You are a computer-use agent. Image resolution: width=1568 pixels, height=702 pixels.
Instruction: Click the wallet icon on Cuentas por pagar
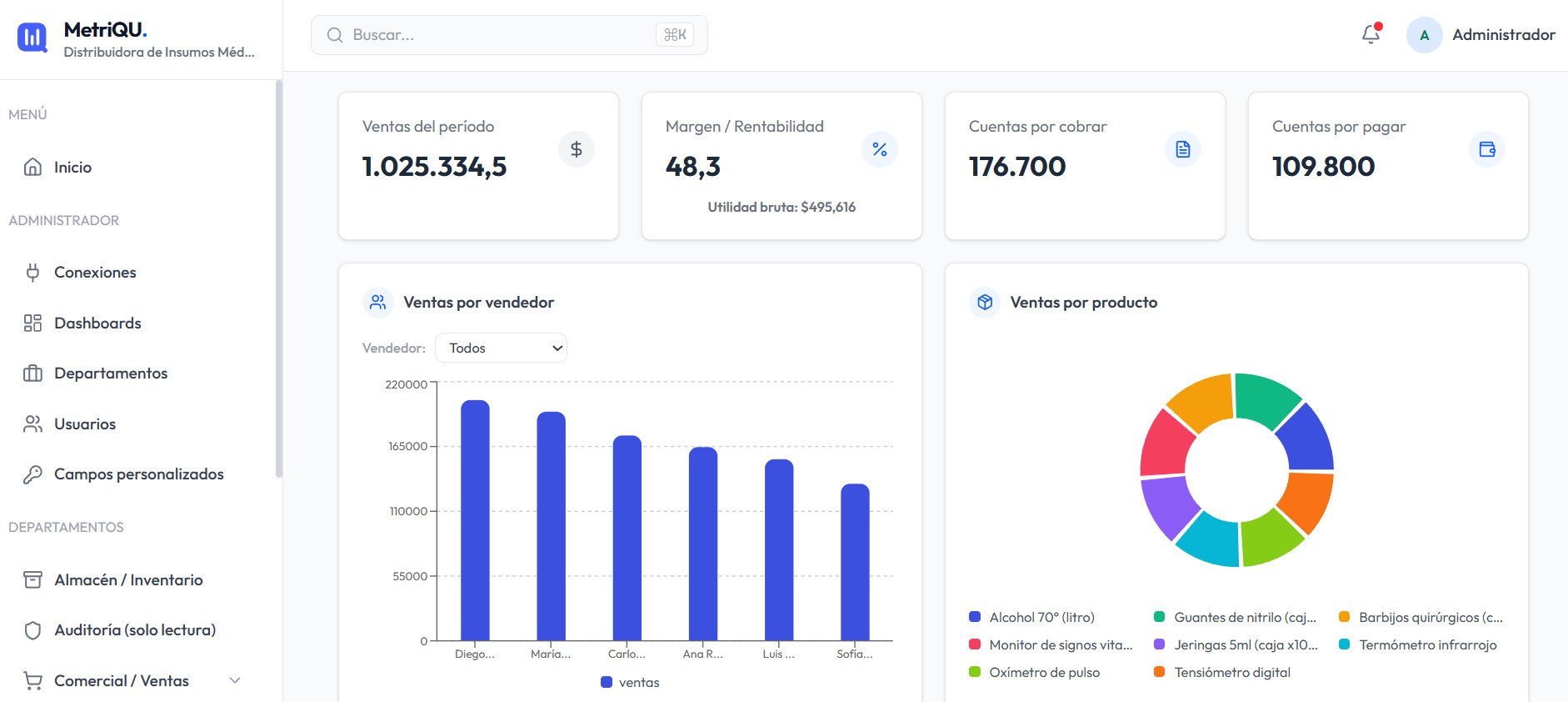[1487, 149]
